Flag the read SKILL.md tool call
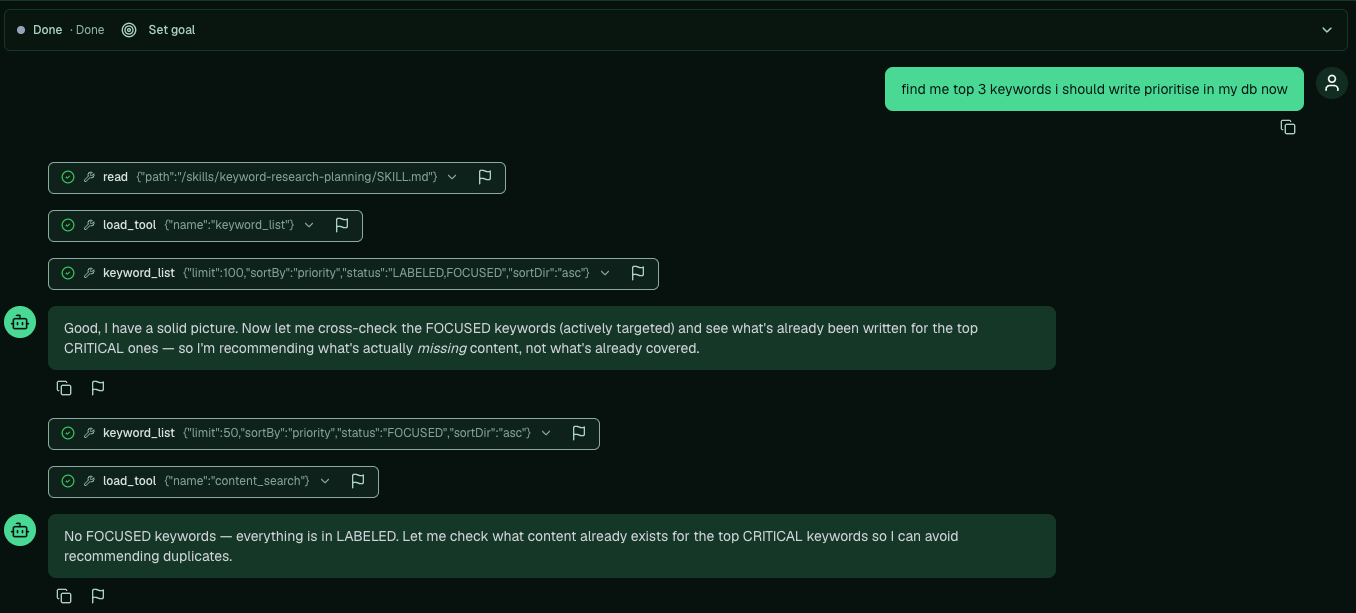 pos(485,177)
